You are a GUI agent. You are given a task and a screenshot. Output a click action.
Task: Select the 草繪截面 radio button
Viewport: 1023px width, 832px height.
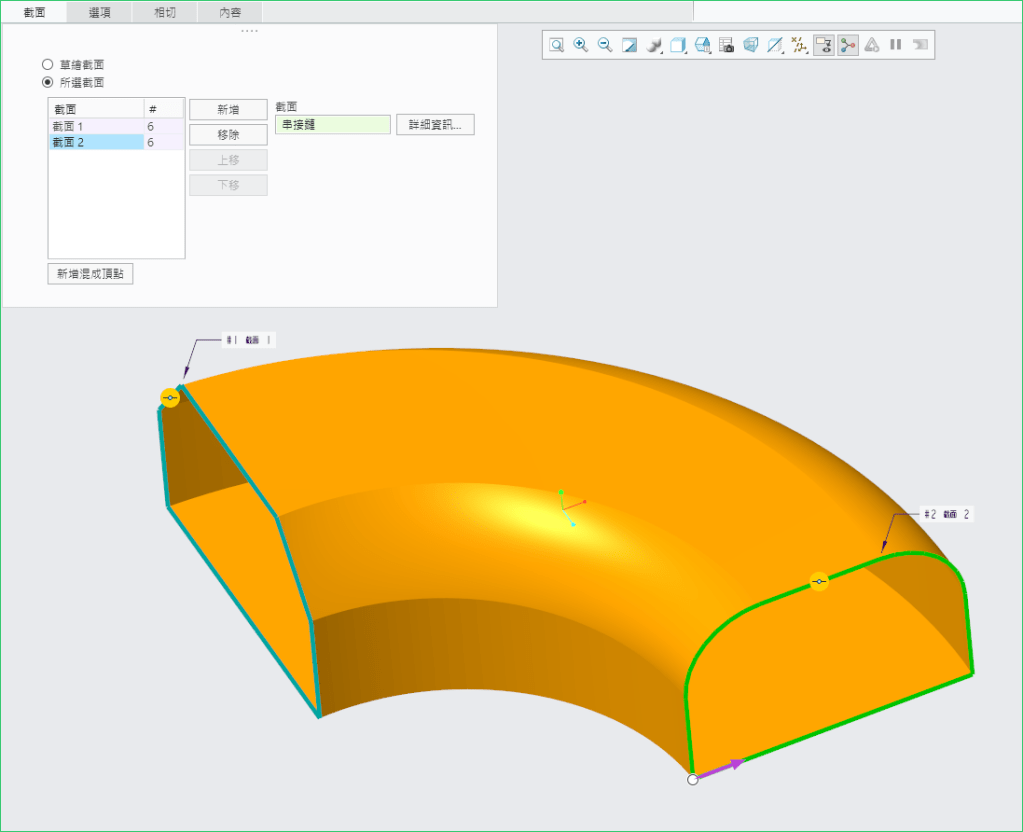(x=47, y=65)
